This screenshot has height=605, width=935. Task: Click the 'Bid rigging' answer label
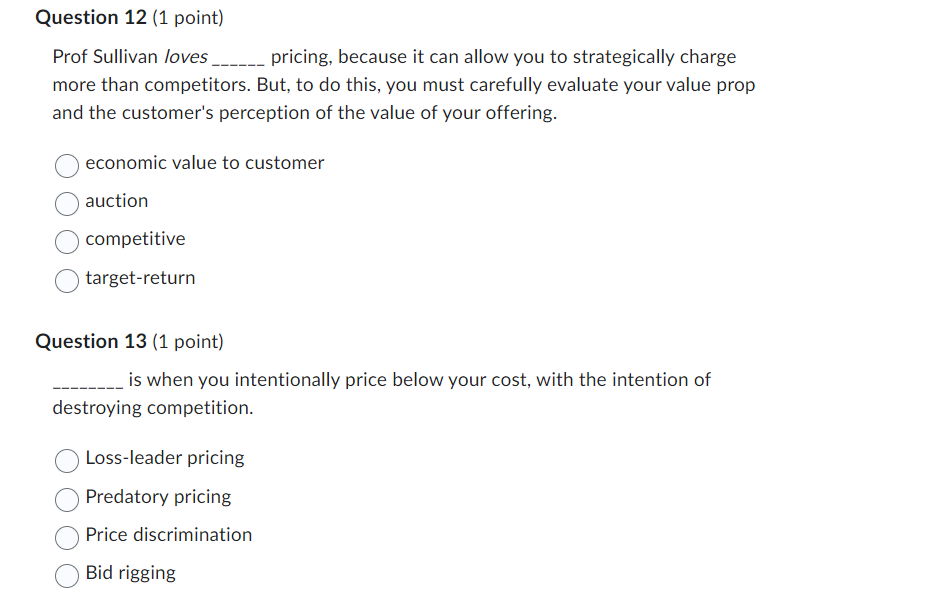pyautogui.click(x=130, y=572)
